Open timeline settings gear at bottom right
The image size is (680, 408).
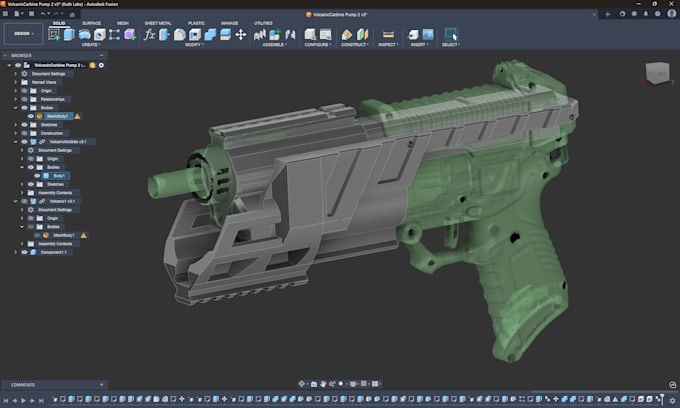coord(673,401)
